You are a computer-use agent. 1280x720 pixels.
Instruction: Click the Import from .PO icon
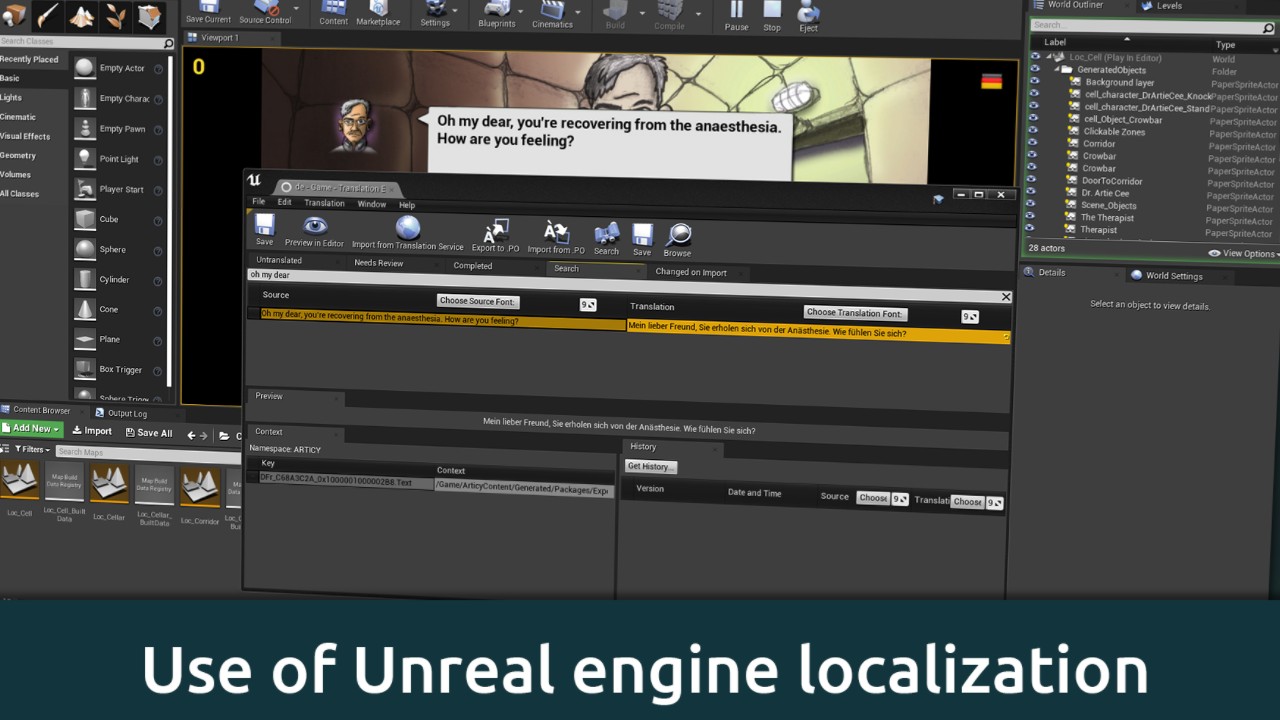pos(556,232)
